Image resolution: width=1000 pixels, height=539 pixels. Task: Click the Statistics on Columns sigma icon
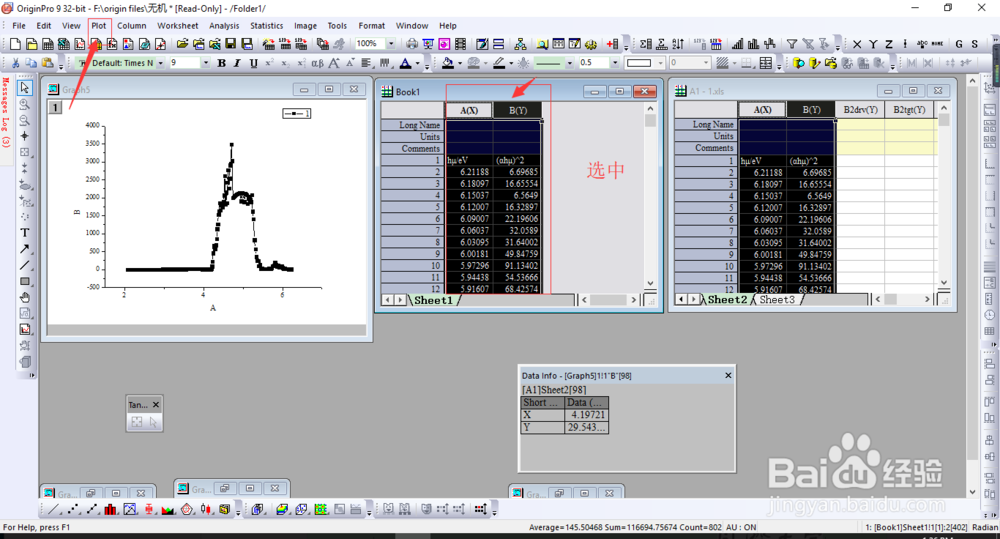click(x=646, y=44)
